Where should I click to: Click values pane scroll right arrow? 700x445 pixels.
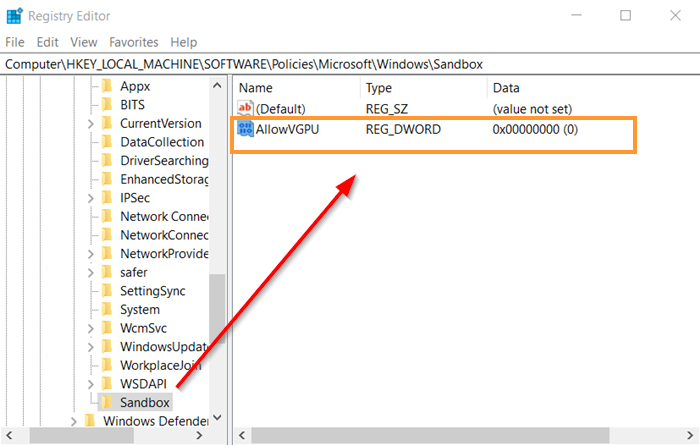[x=690, y=435]
